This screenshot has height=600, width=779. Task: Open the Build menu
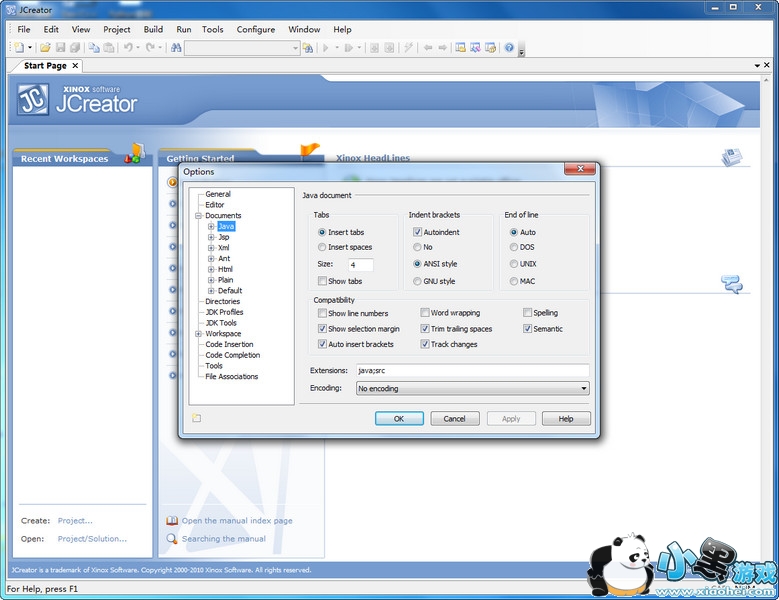[153, 29]
